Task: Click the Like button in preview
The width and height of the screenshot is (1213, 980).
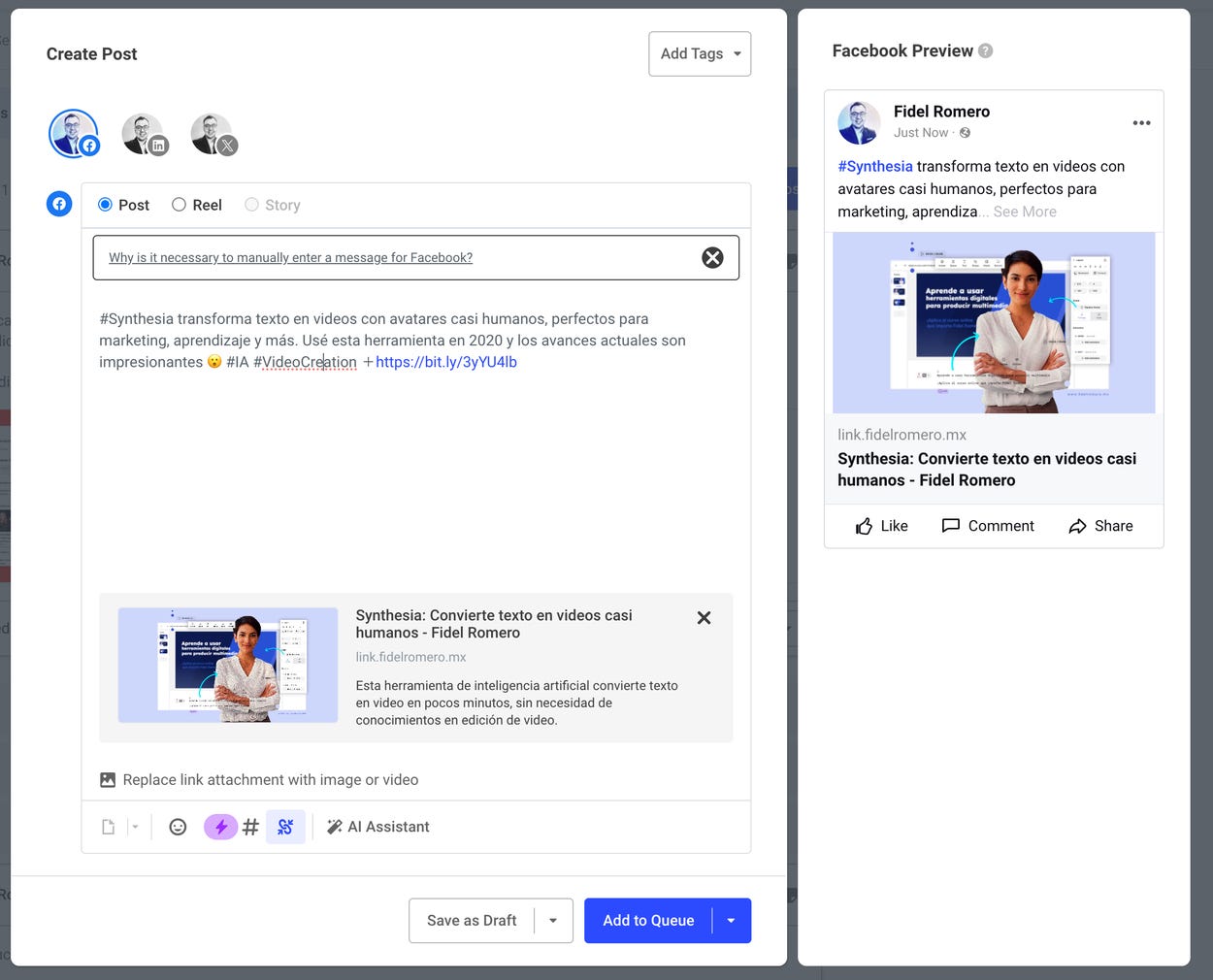Action: point(881,526)
